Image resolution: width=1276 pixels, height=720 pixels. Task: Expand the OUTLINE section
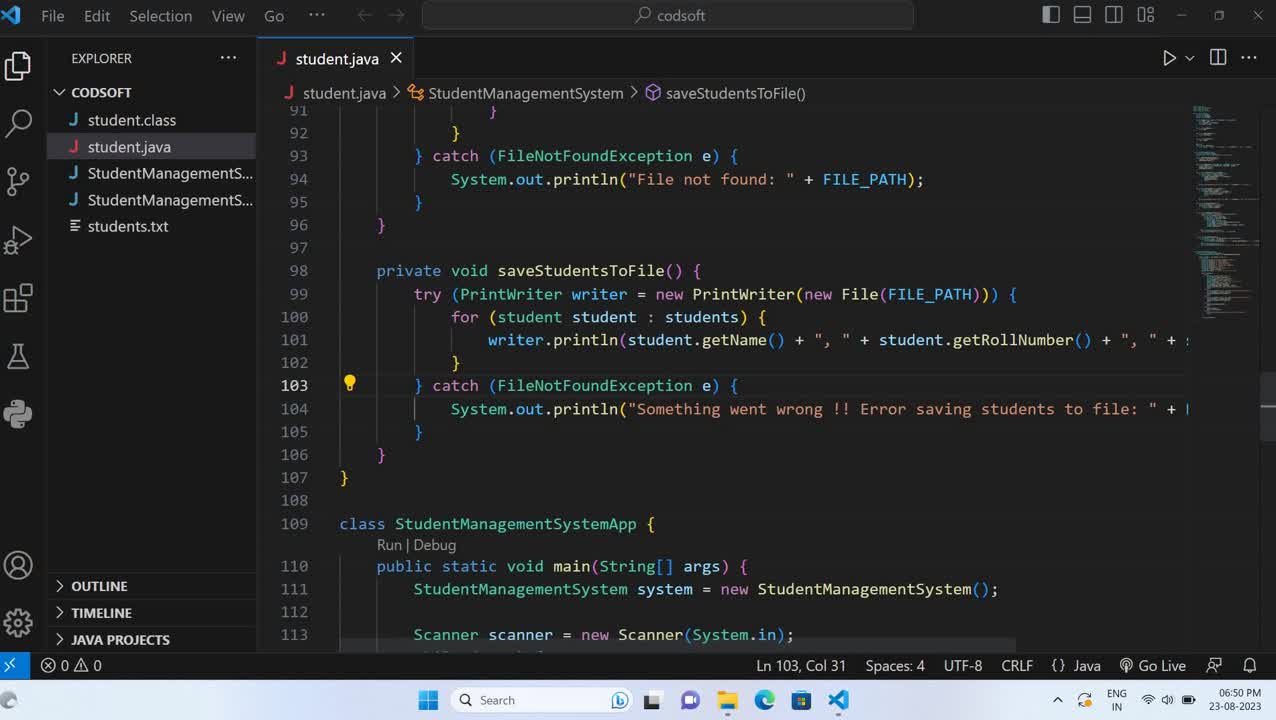(x=99, y=586)
